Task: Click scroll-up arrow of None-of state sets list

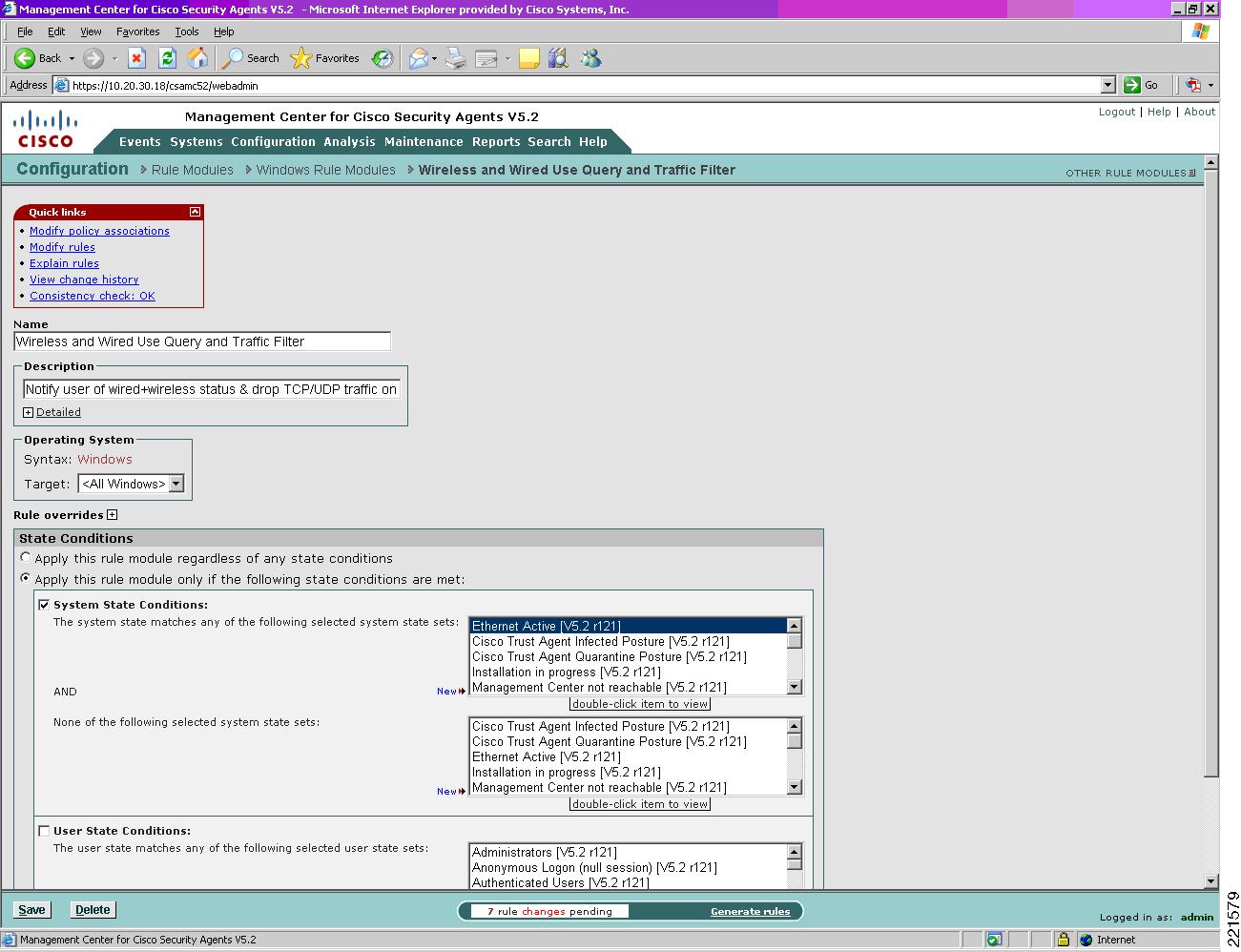Action: pos(794,726)
